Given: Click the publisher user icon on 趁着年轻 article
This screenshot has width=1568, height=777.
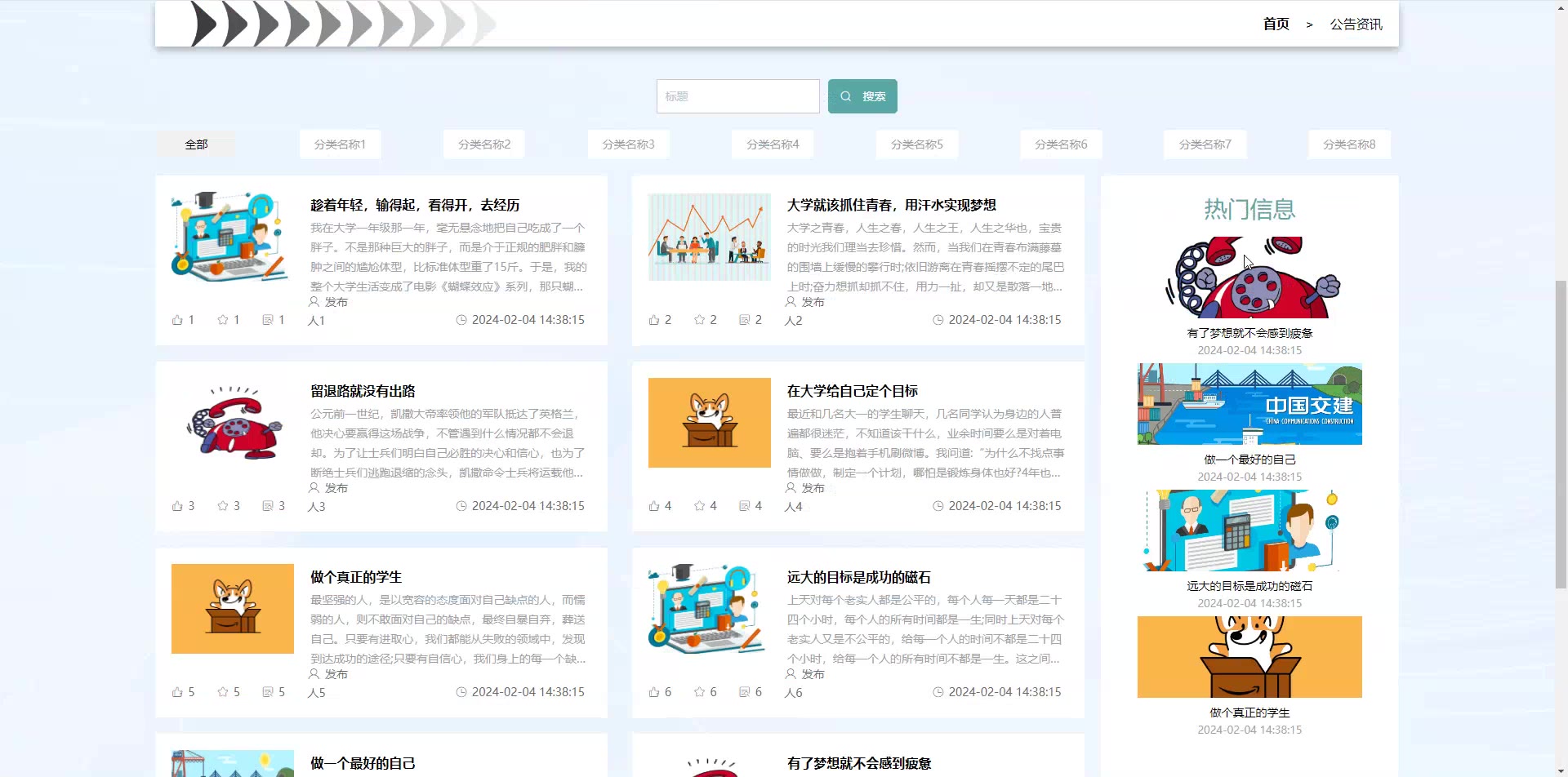Looking at the screenshot, I should [x=314, y=302].
